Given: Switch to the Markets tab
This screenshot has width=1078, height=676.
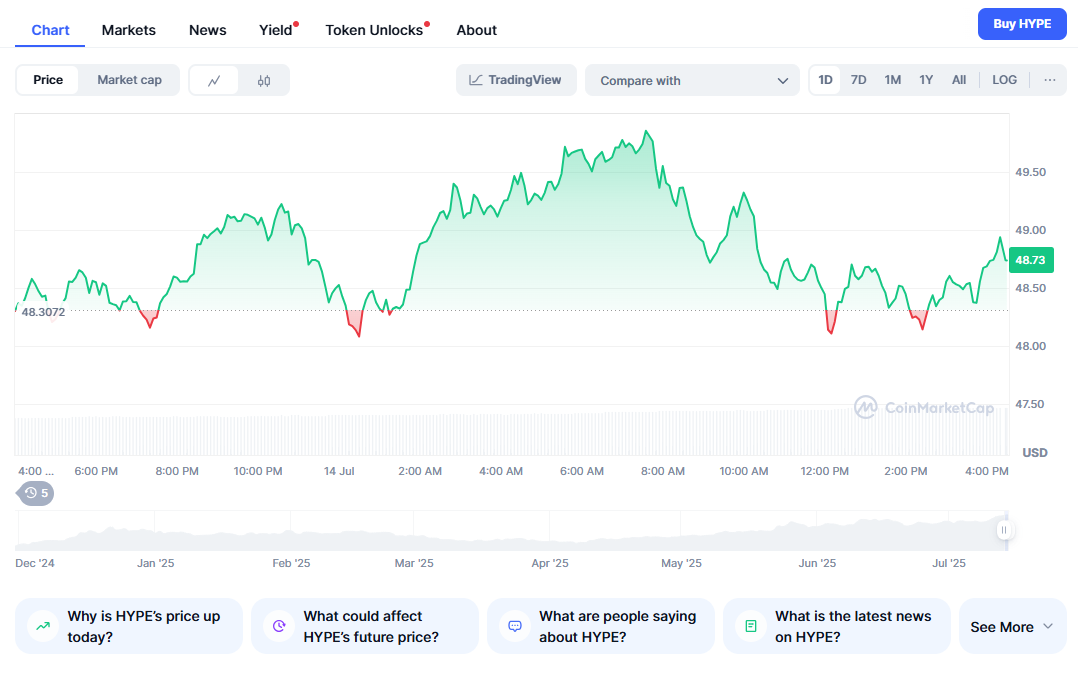Looking at the screenshot, I should [x=129, y=30].
